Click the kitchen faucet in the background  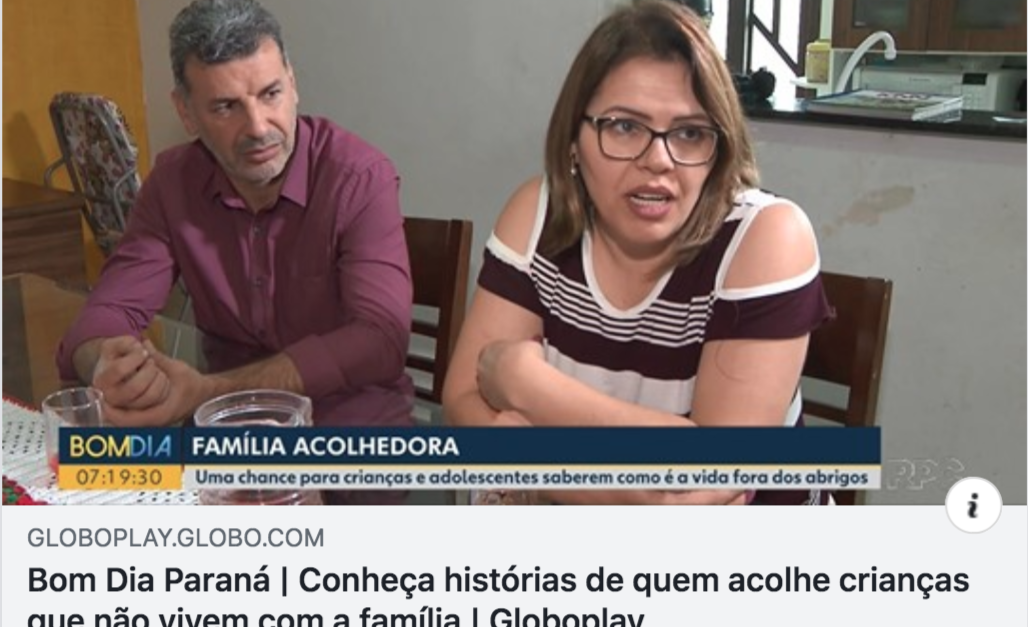pos(865,56)
